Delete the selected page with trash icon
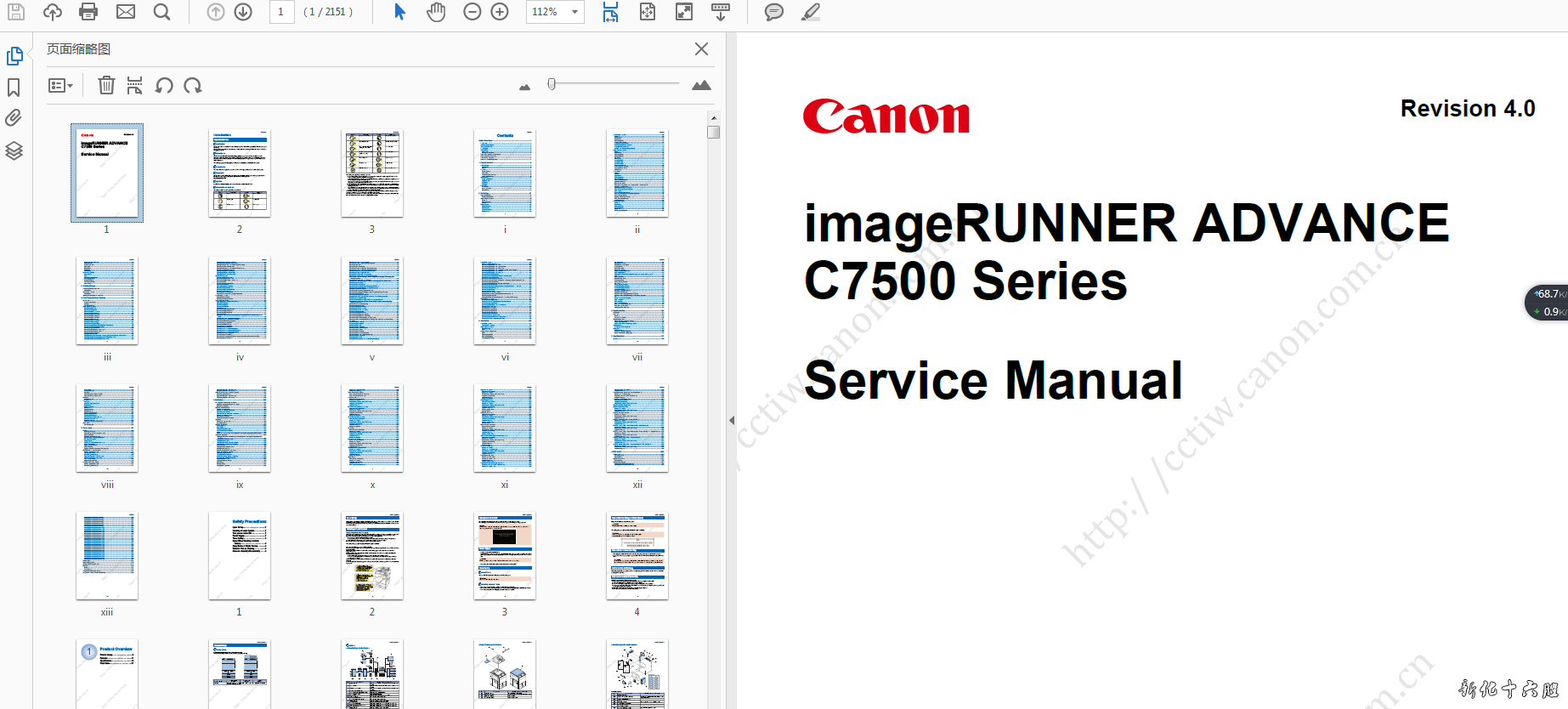 pyautogui.click(x=106, y=85)
